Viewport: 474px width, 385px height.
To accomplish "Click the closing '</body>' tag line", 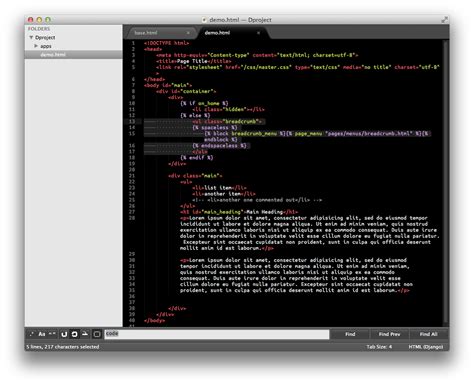I will click(154, 321).
